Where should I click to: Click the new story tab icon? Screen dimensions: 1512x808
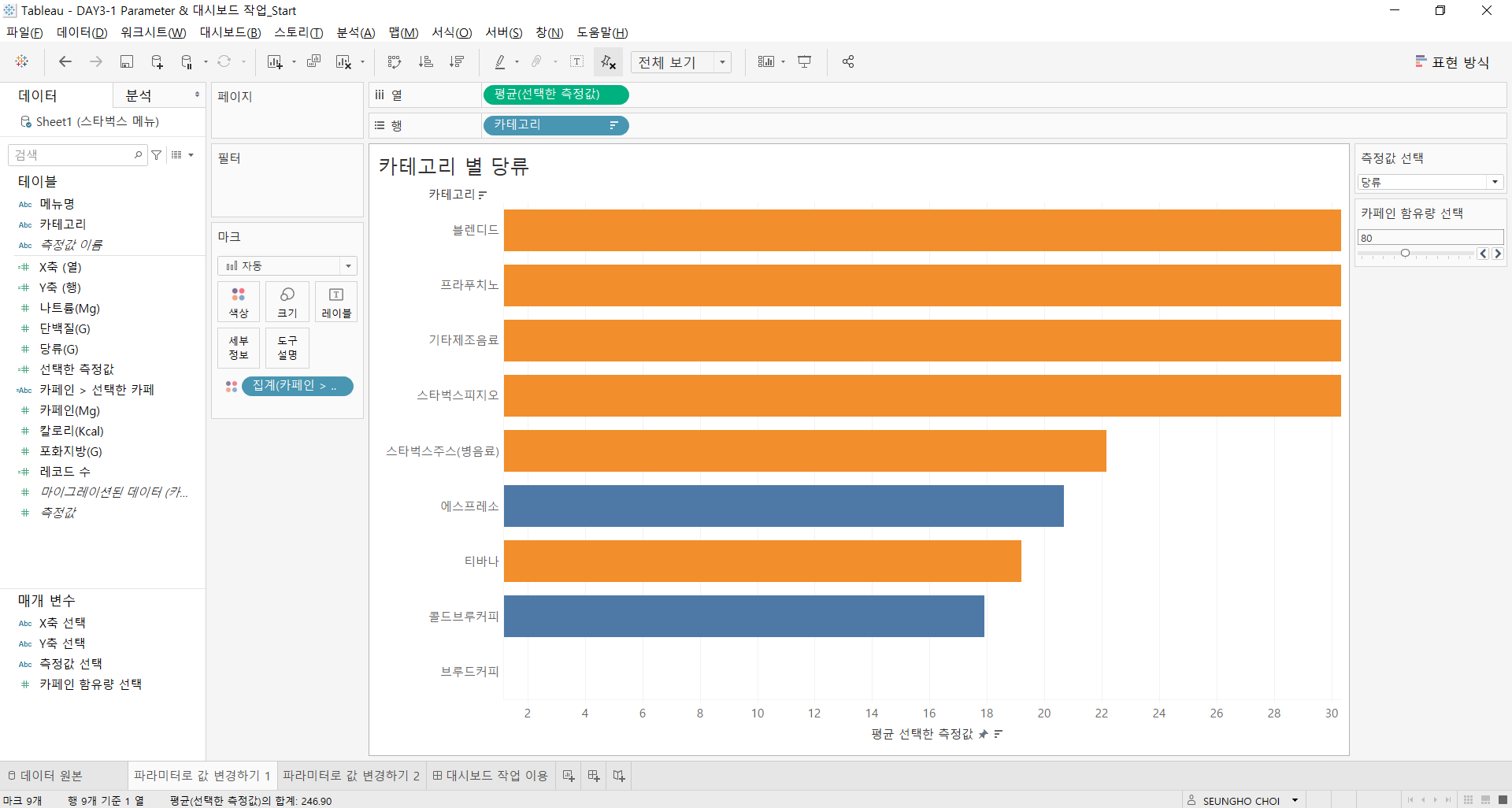point(619,776)
